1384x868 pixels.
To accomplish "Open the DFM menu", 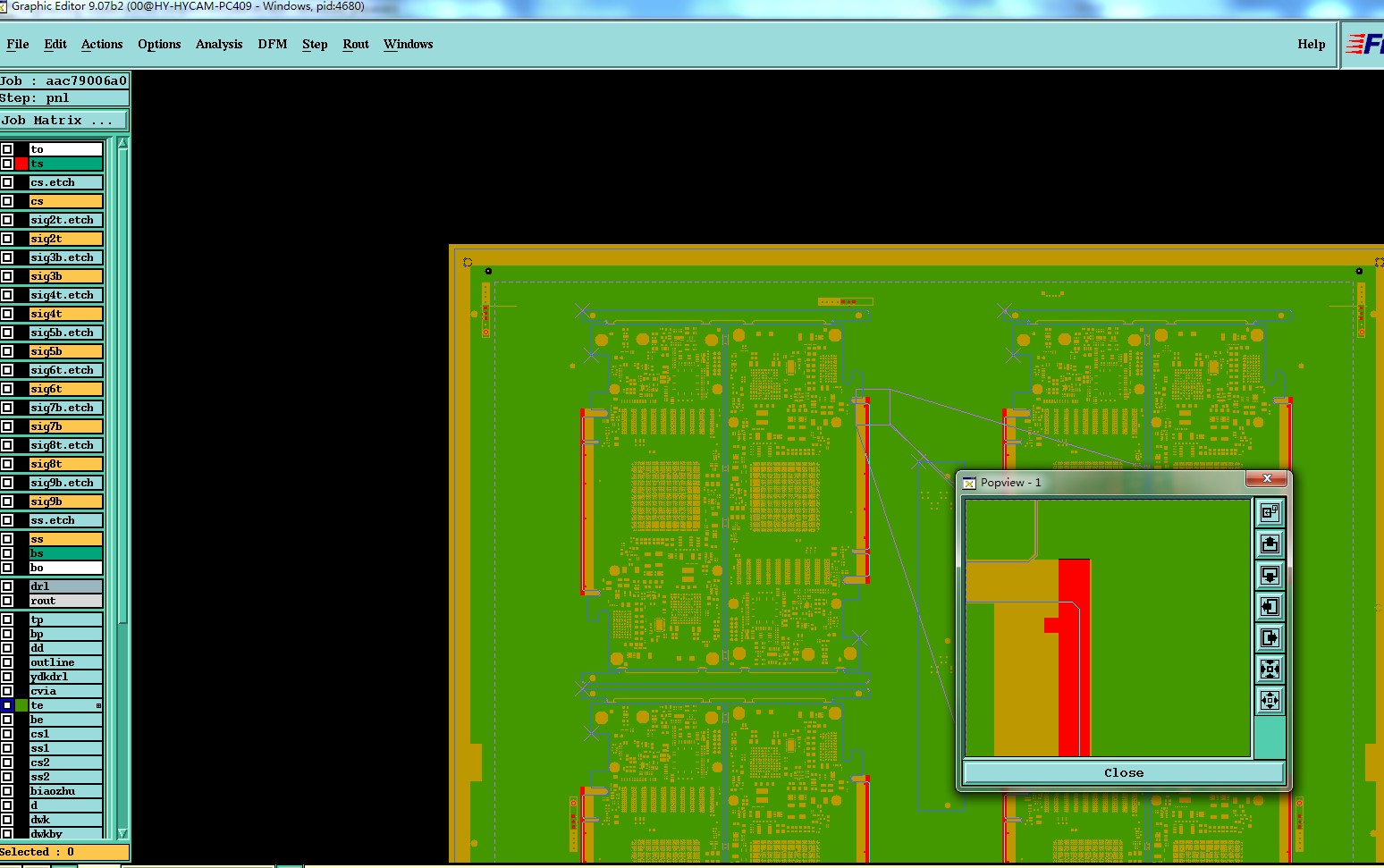I will (x=273, y=44).
